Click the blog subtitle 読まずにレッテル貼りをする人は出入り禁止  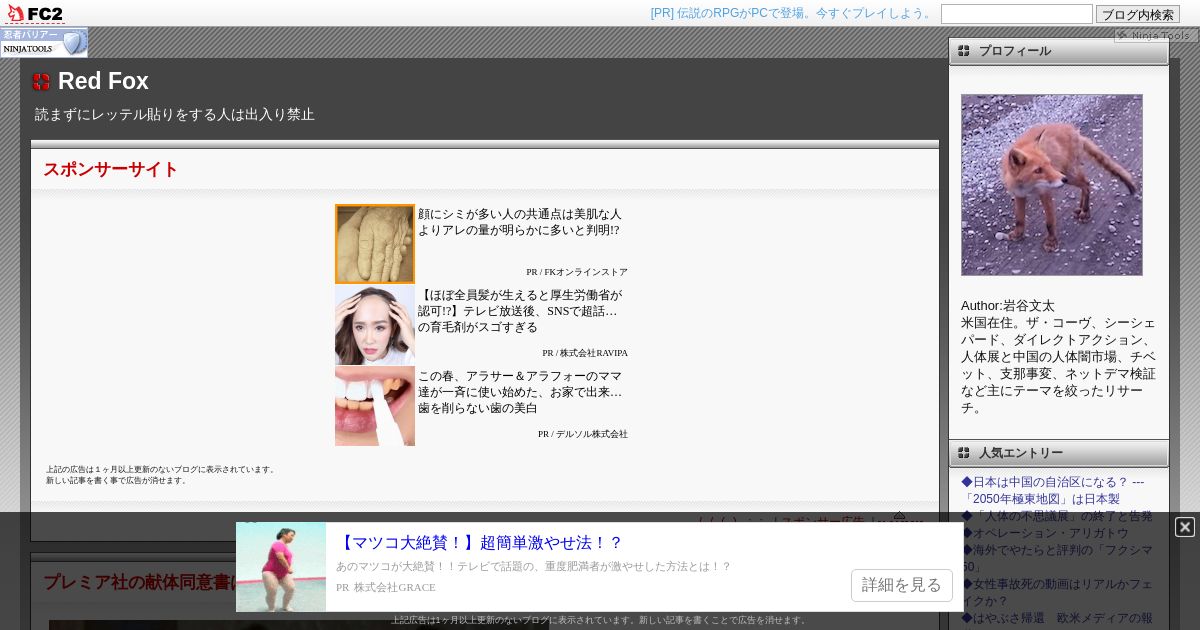point(175,114)
